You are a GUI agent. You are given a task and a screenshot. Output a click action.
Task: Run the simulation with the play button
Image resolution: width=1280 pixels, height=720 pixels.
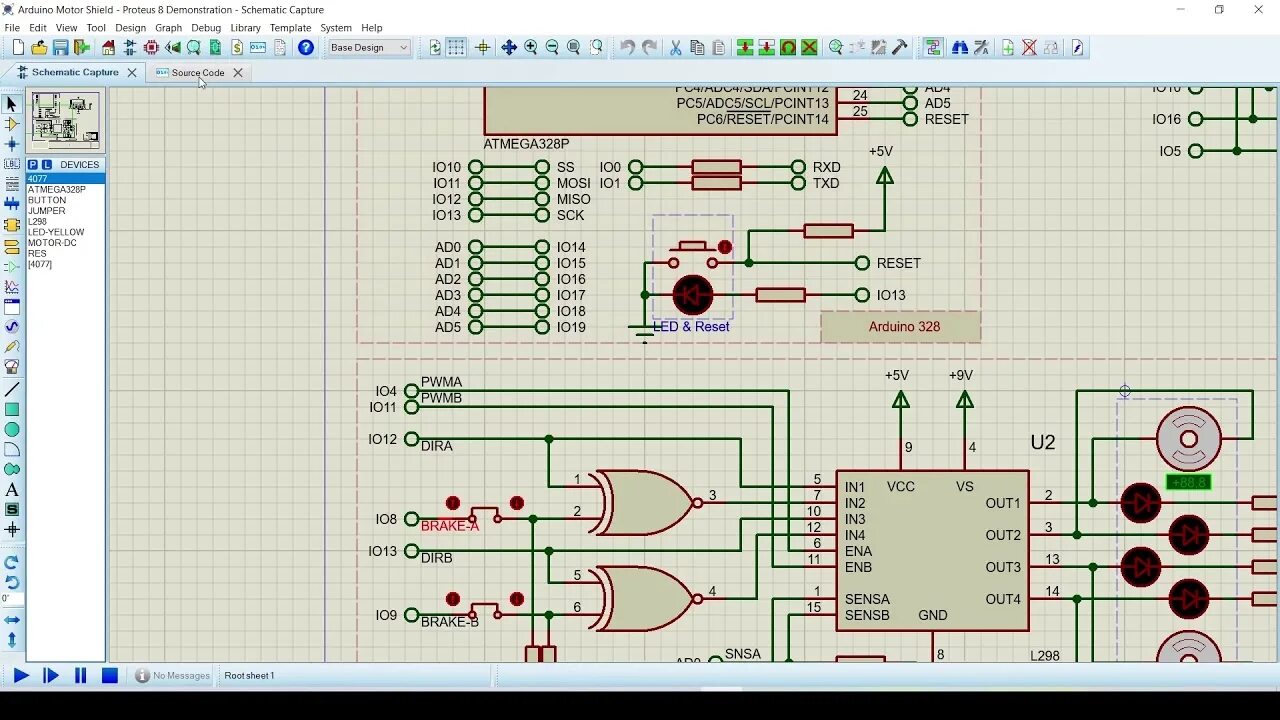point(20,676)
